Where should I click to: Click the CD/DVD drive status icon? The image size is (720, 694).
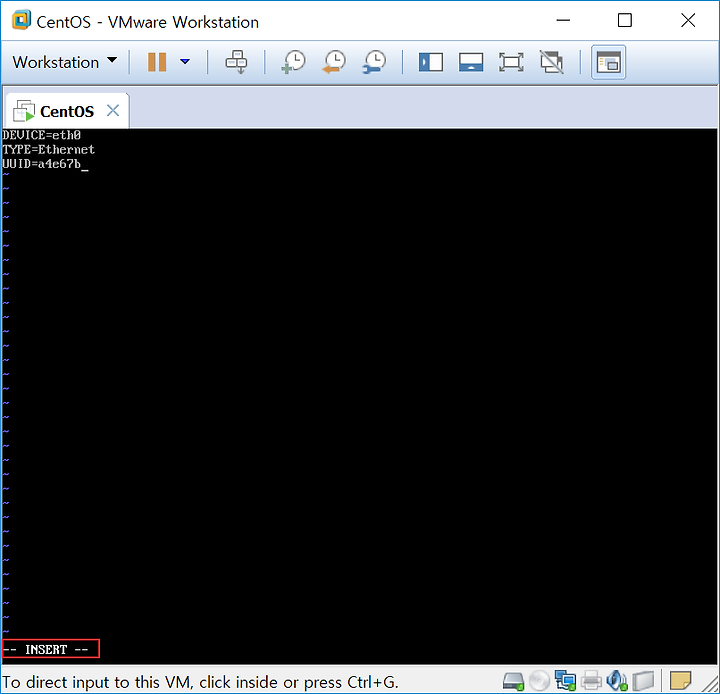539,681
